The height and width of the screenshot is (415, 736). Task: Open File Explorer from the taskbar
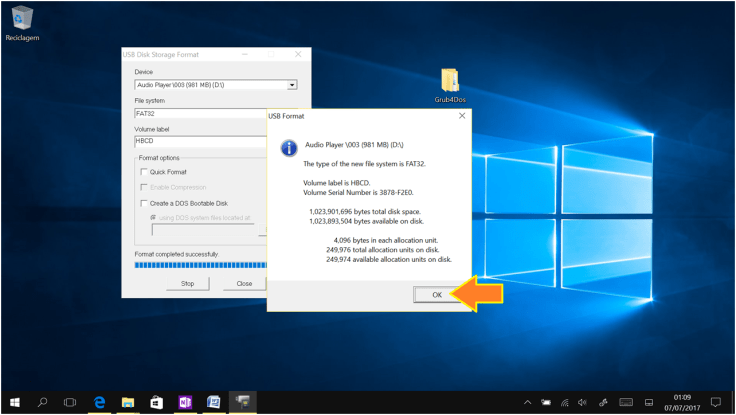tap(128, 402)
